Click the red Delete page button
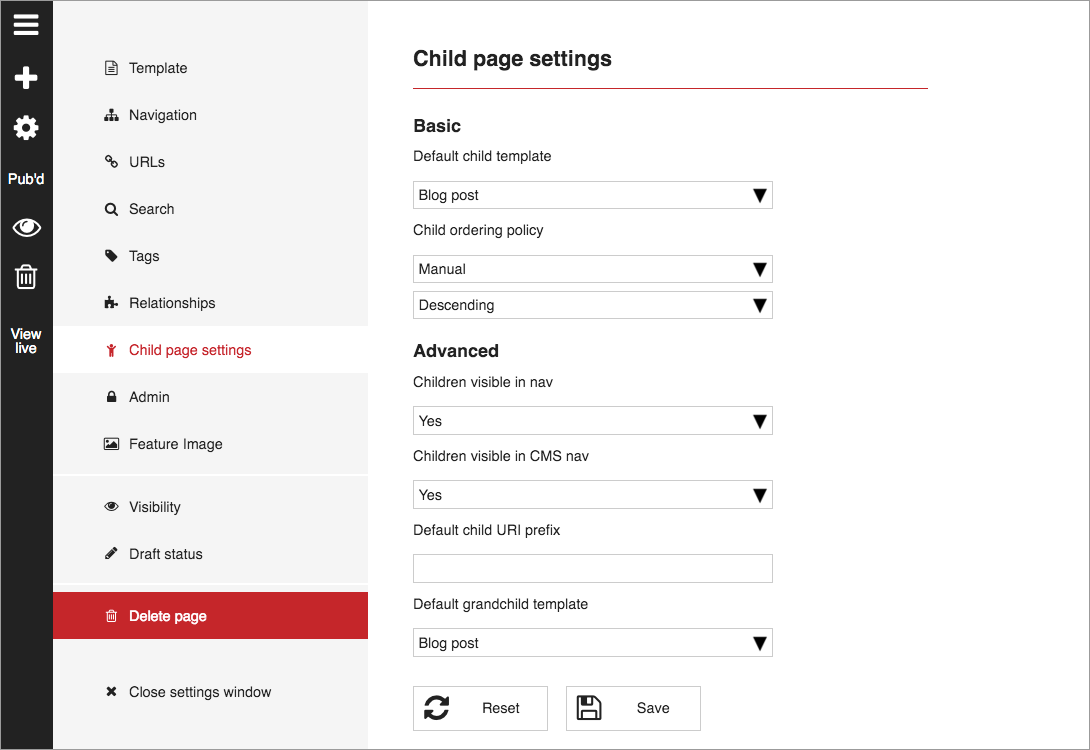Screen dimensions: 1090x750 (211, 616)
